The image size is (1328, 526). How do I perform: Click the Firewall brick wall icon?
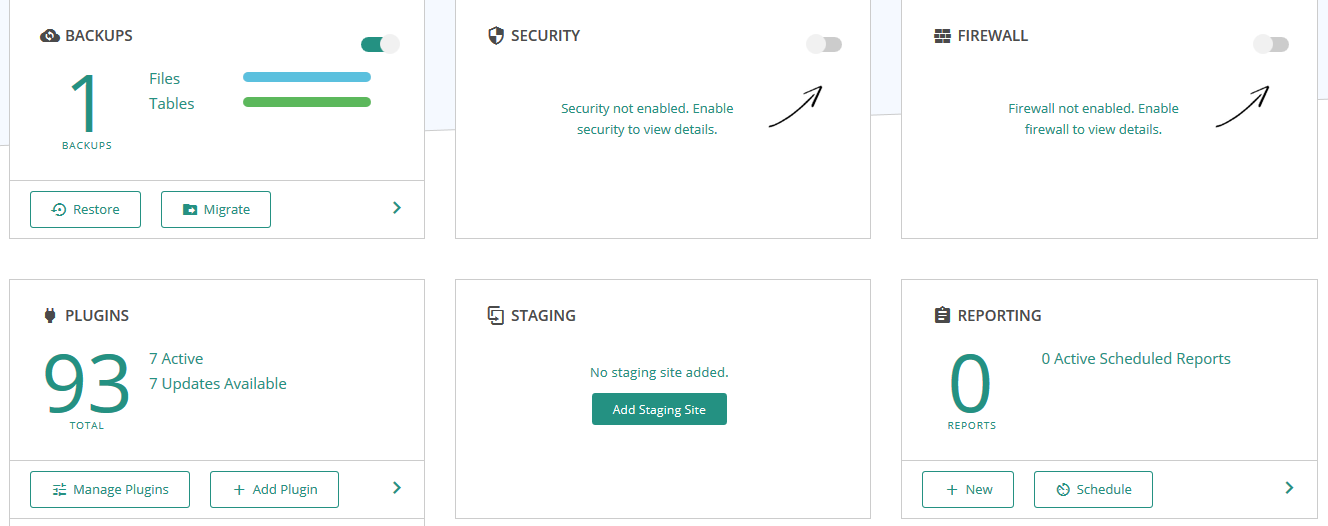click(942, 36)
